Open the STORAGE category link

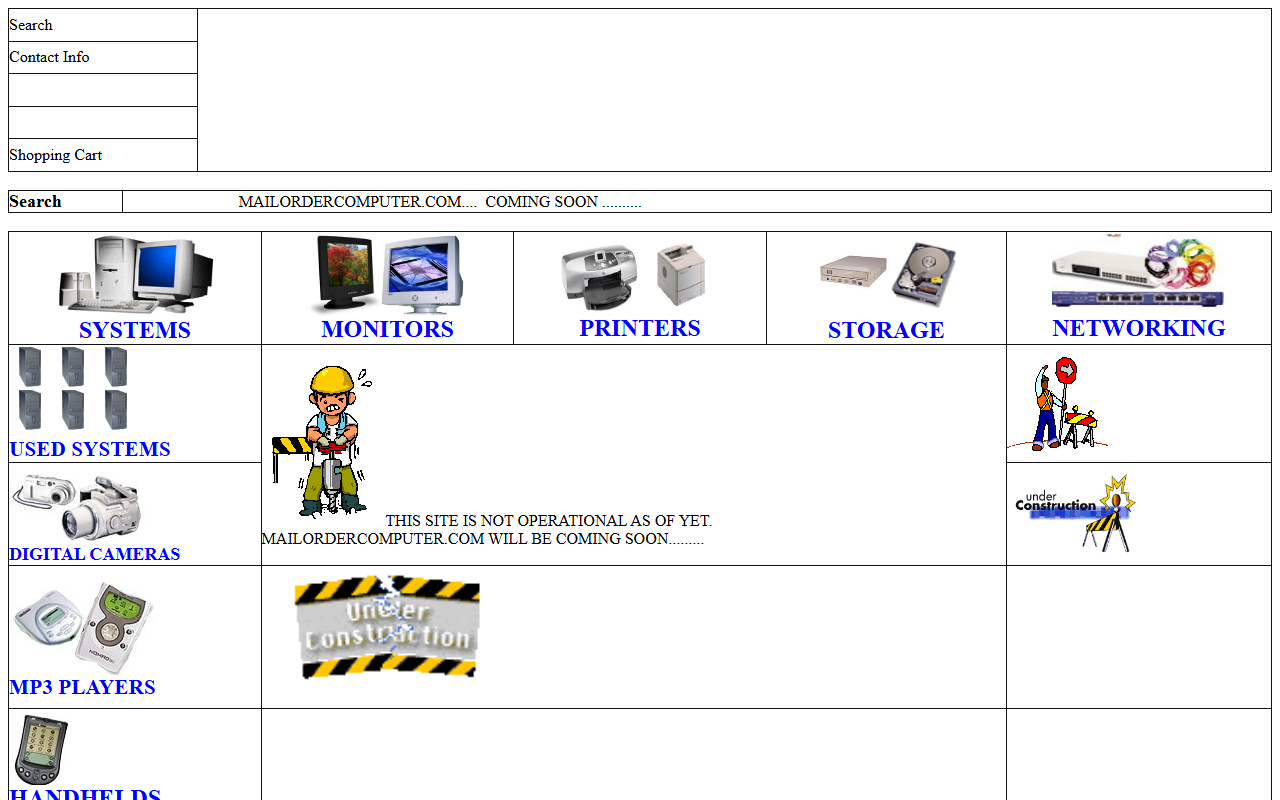coord(886,330)
